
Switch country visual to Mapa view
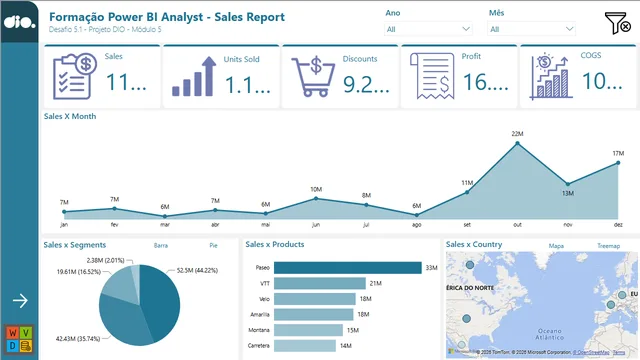click(x=556, y=246)
